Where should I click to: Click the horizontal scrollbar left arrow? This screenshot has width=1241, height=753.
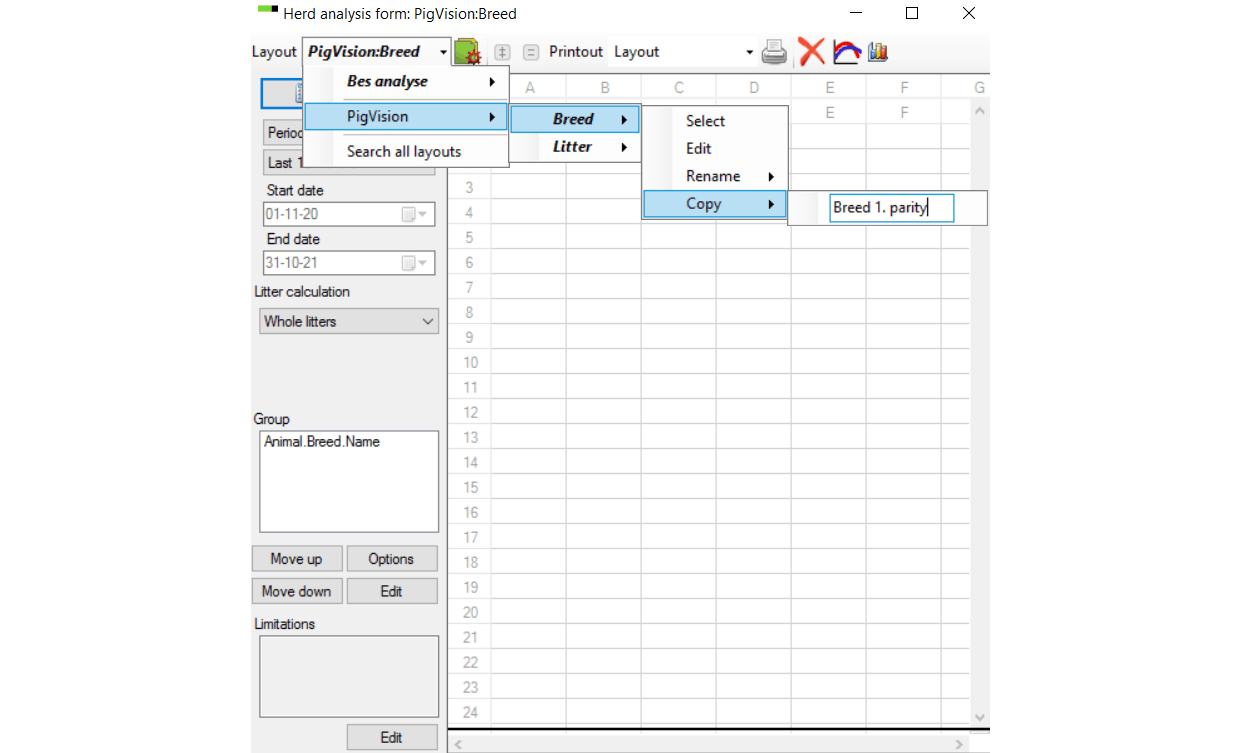[458, 744]
